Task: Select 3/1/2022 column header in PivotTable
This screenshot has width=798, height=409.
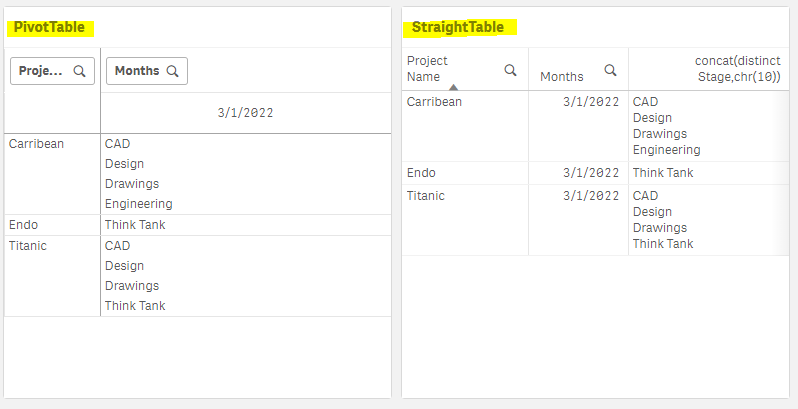Action: [x=245, y=113]
